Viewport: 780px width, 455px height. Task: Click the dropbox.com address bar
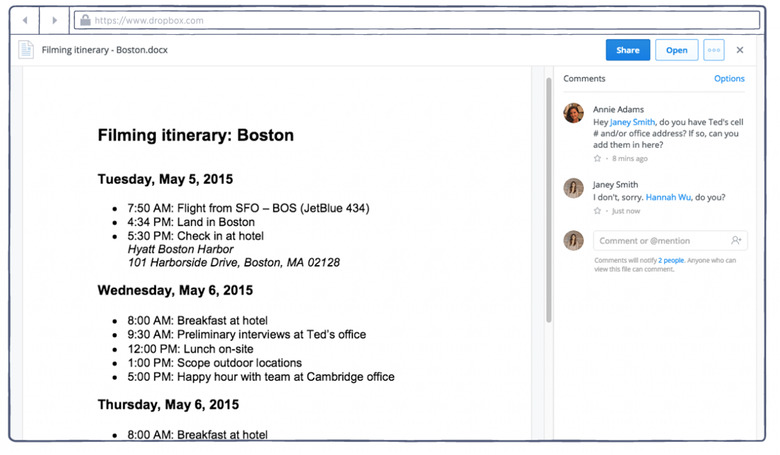tap(417, 20)
